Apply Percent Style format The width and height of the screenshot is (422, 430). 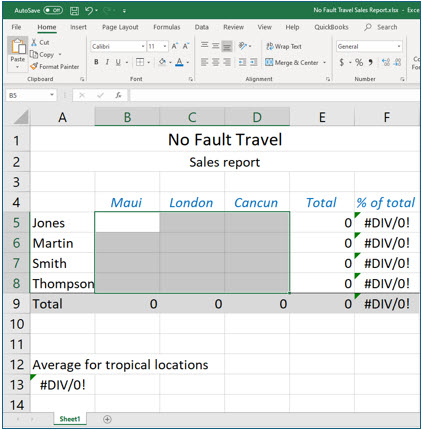[359, 62]
